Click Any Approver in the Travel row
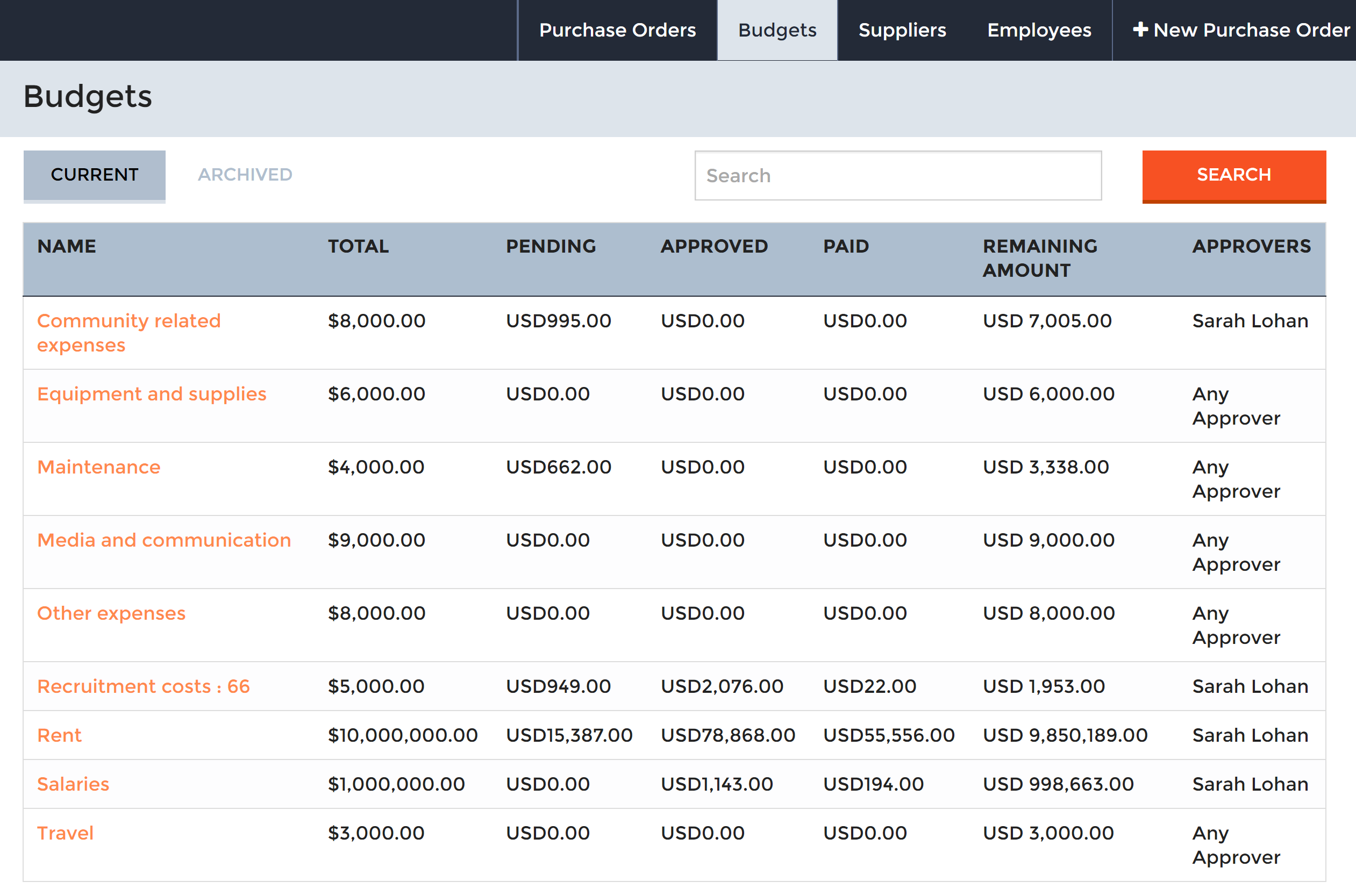This screenshot has width=1356, height=896. (x=1236, y=844)
